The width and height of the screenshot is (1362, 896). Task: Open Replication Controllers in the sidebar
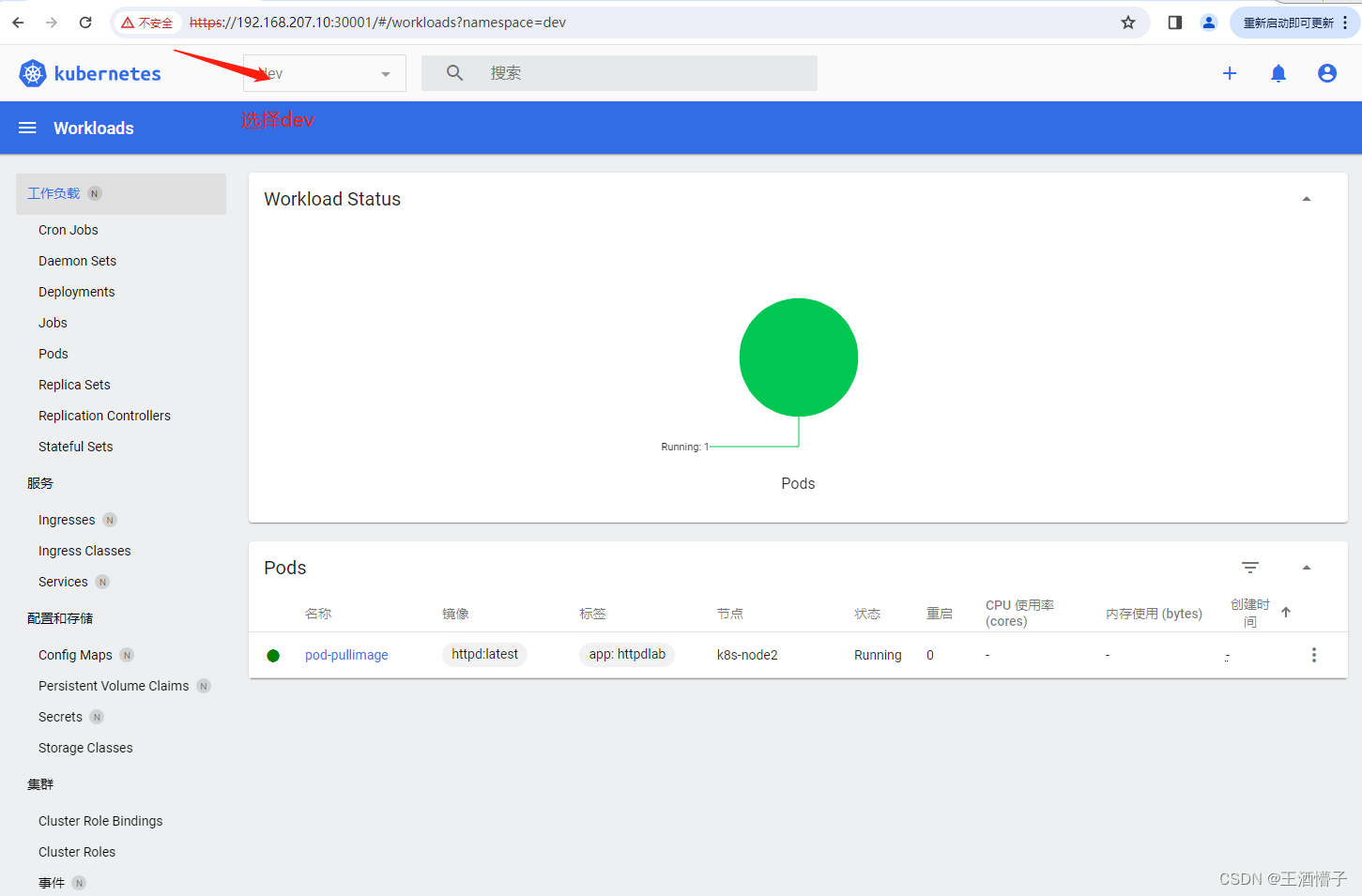coord(105,416)
